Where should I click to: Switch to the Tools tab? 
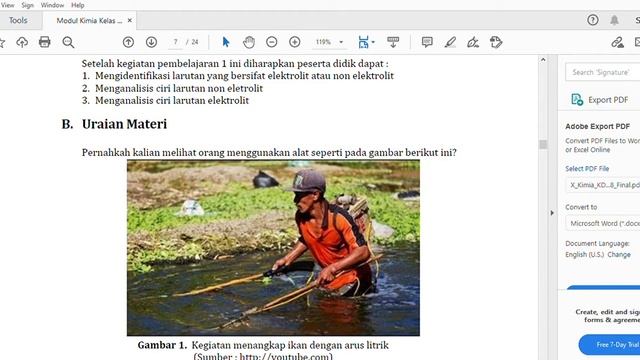coord(18,20)
